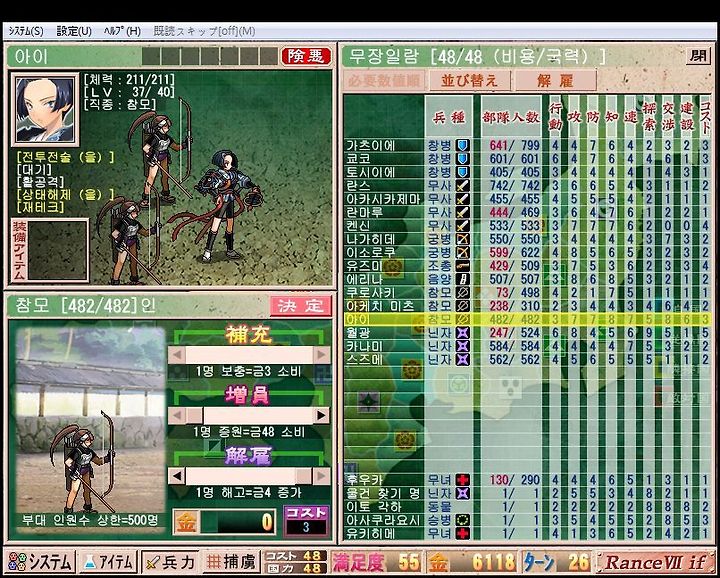Select the 물건 찾기 명 ninja icon
This screenshot has width=720, height=578.
click(x=463, y=494)
